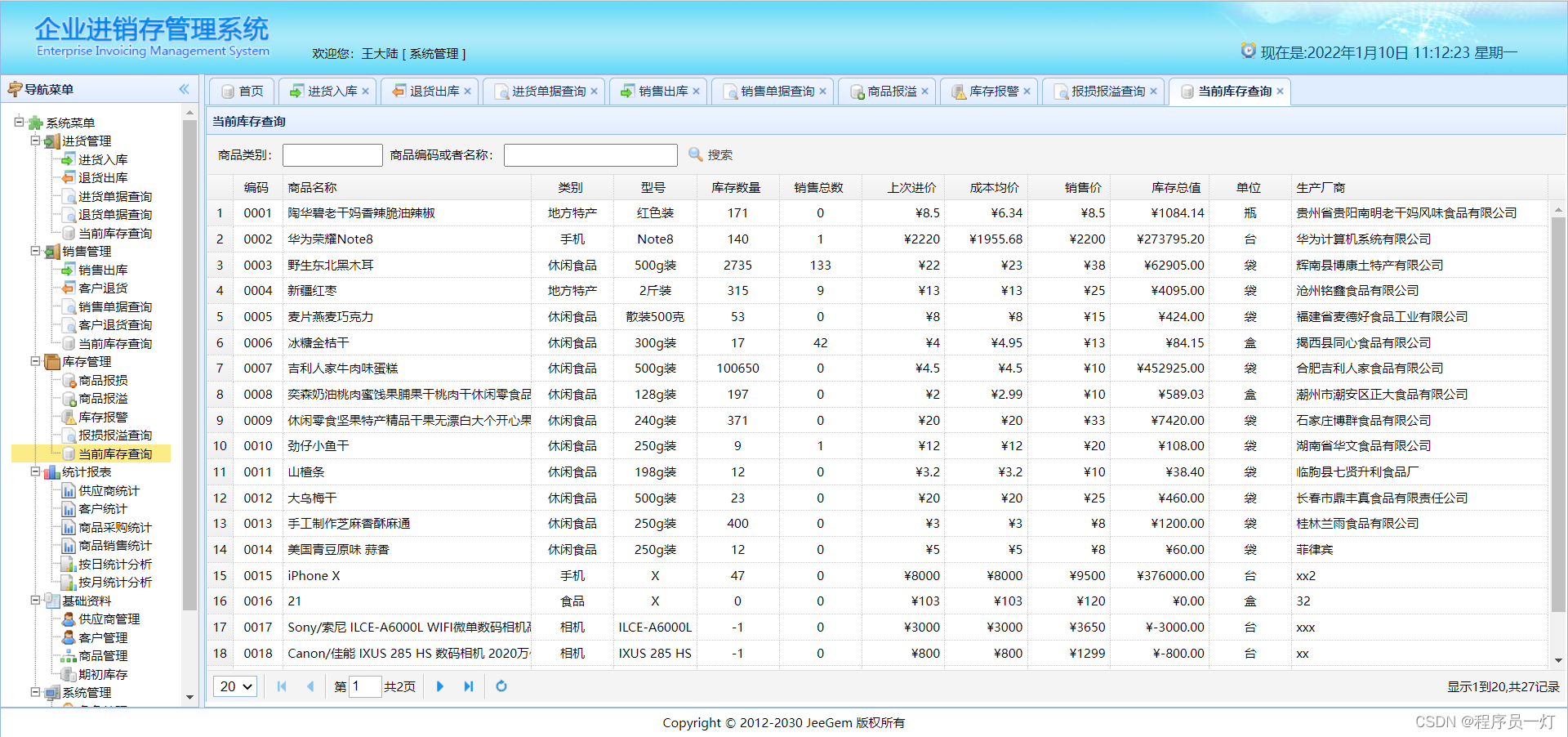Collapse the 统计报表 tree node

click(35, 471)
